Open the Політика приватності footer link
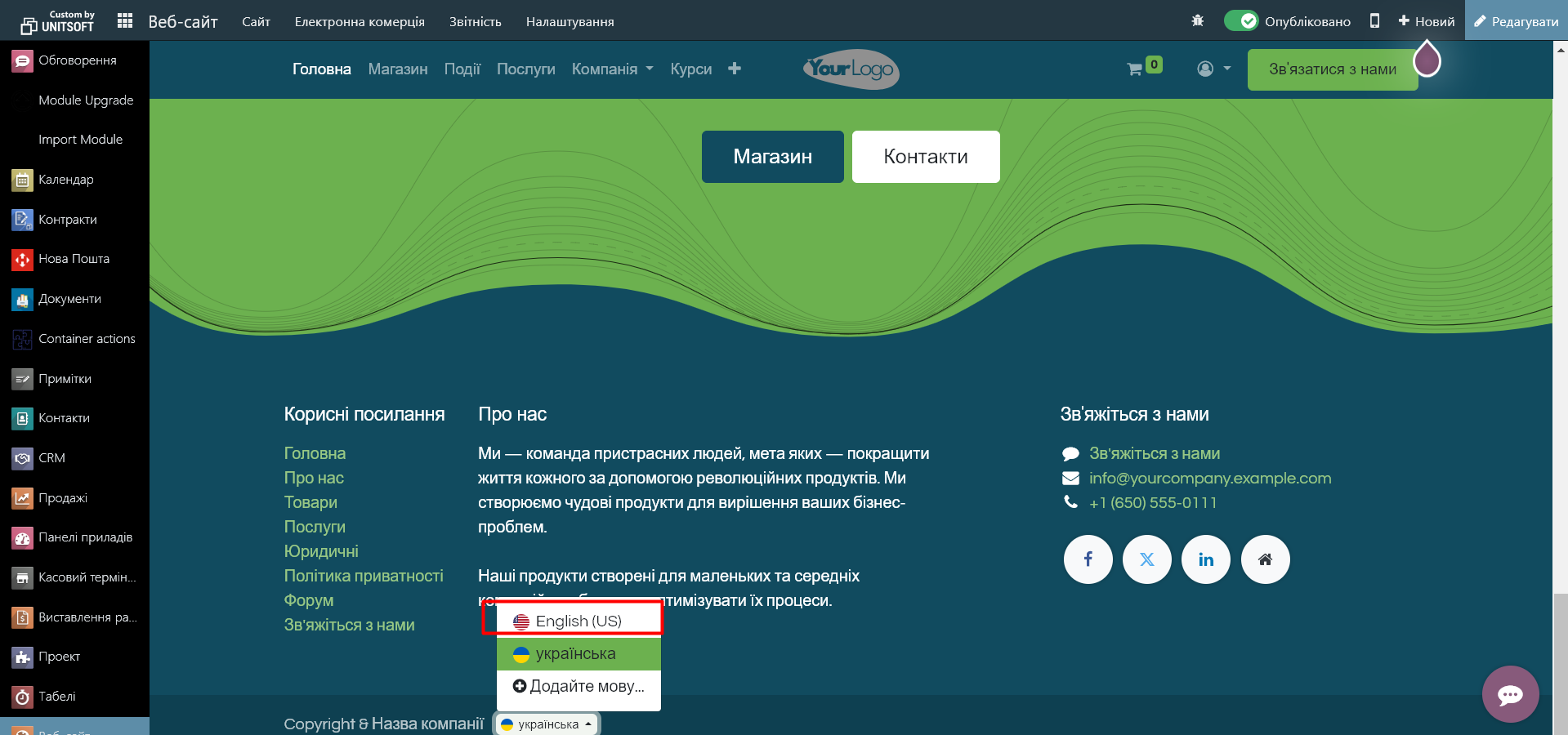 coord(364,576)
